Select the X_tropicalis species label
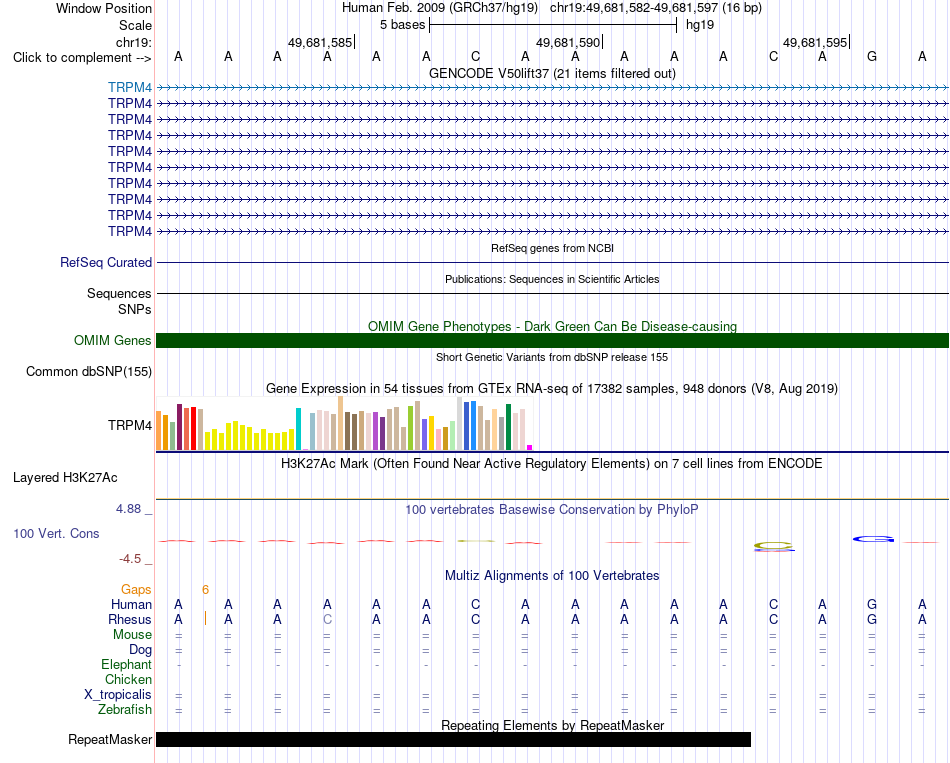This screenshot has height=763, width=950. tap(118, 695)
